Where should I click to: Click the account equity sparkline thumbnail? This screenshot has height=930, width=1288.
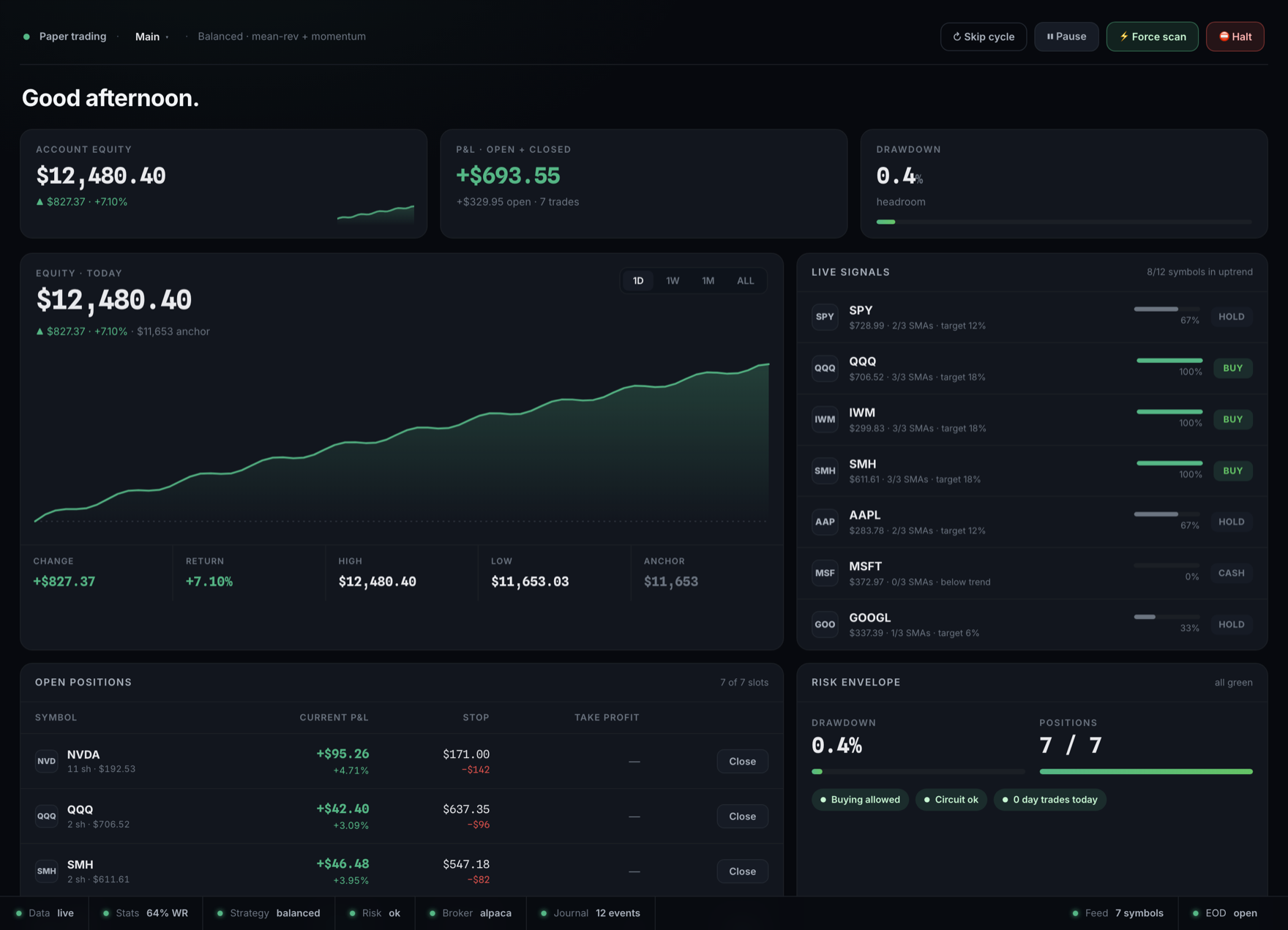pos(375,213)
